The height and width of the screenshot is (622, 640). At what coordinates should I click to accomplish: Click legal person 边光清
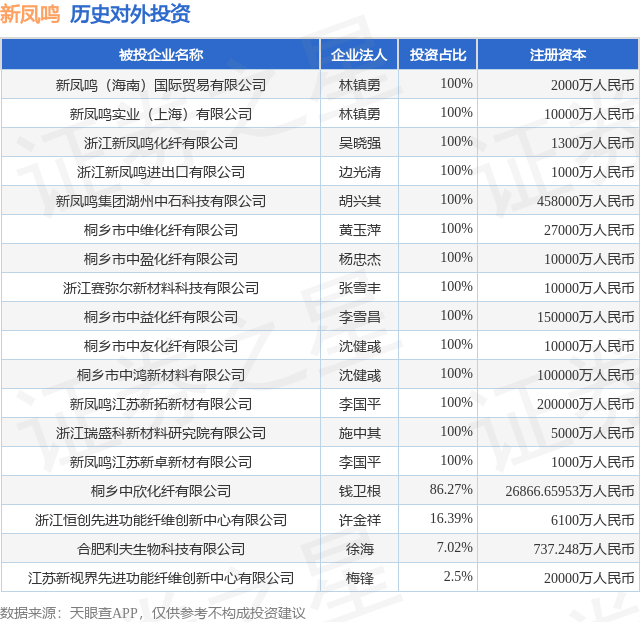pos(360,172)
